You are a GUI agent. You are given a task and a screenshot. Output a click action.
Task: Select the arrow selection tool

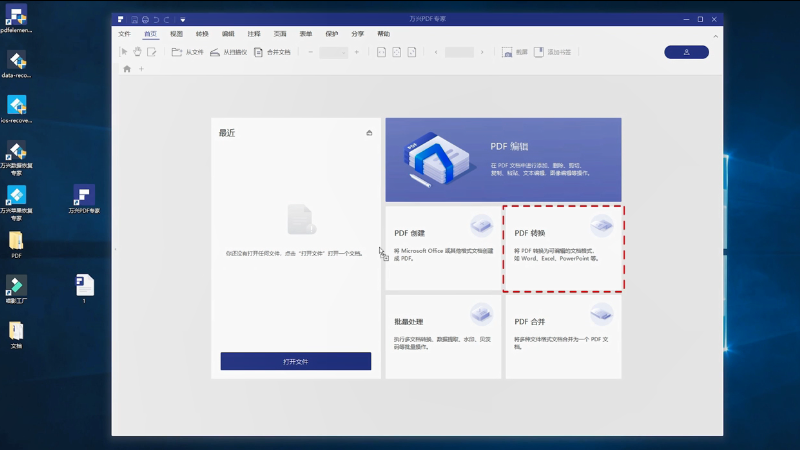(124, 52)
